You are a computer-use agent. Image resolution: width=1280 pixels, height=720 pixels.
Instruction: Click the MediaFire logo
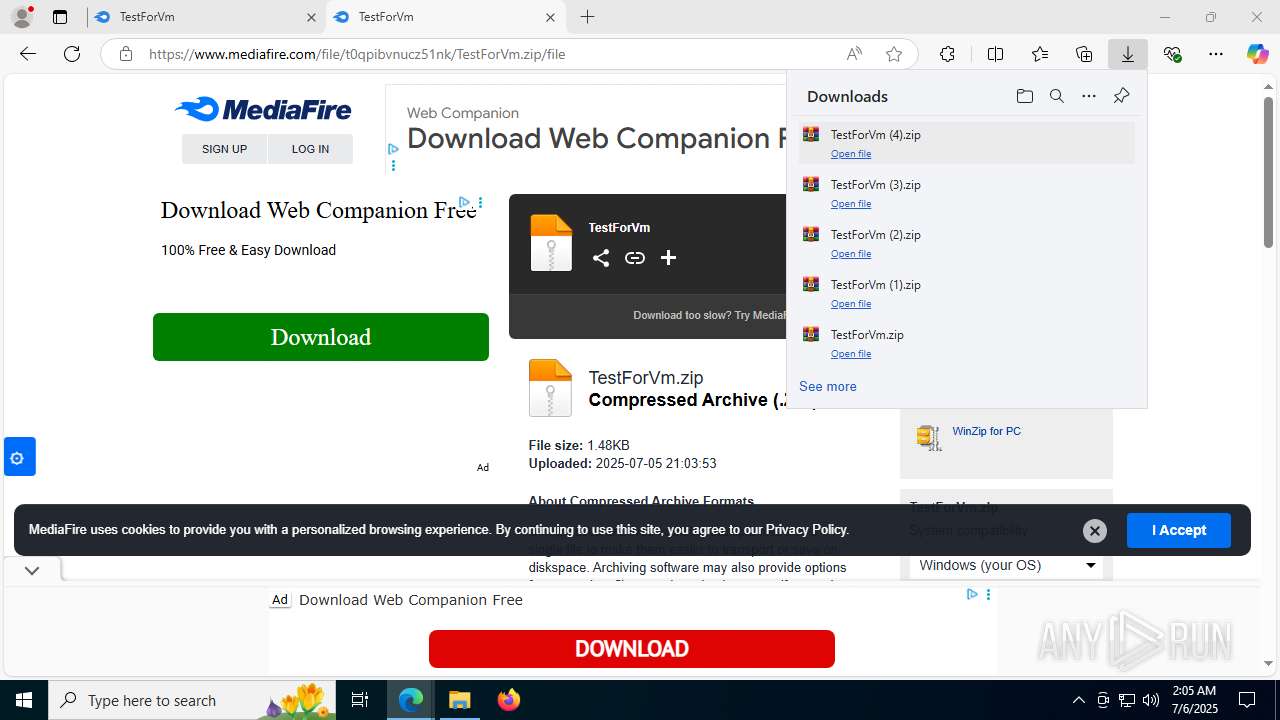click(x=263, y=109)
